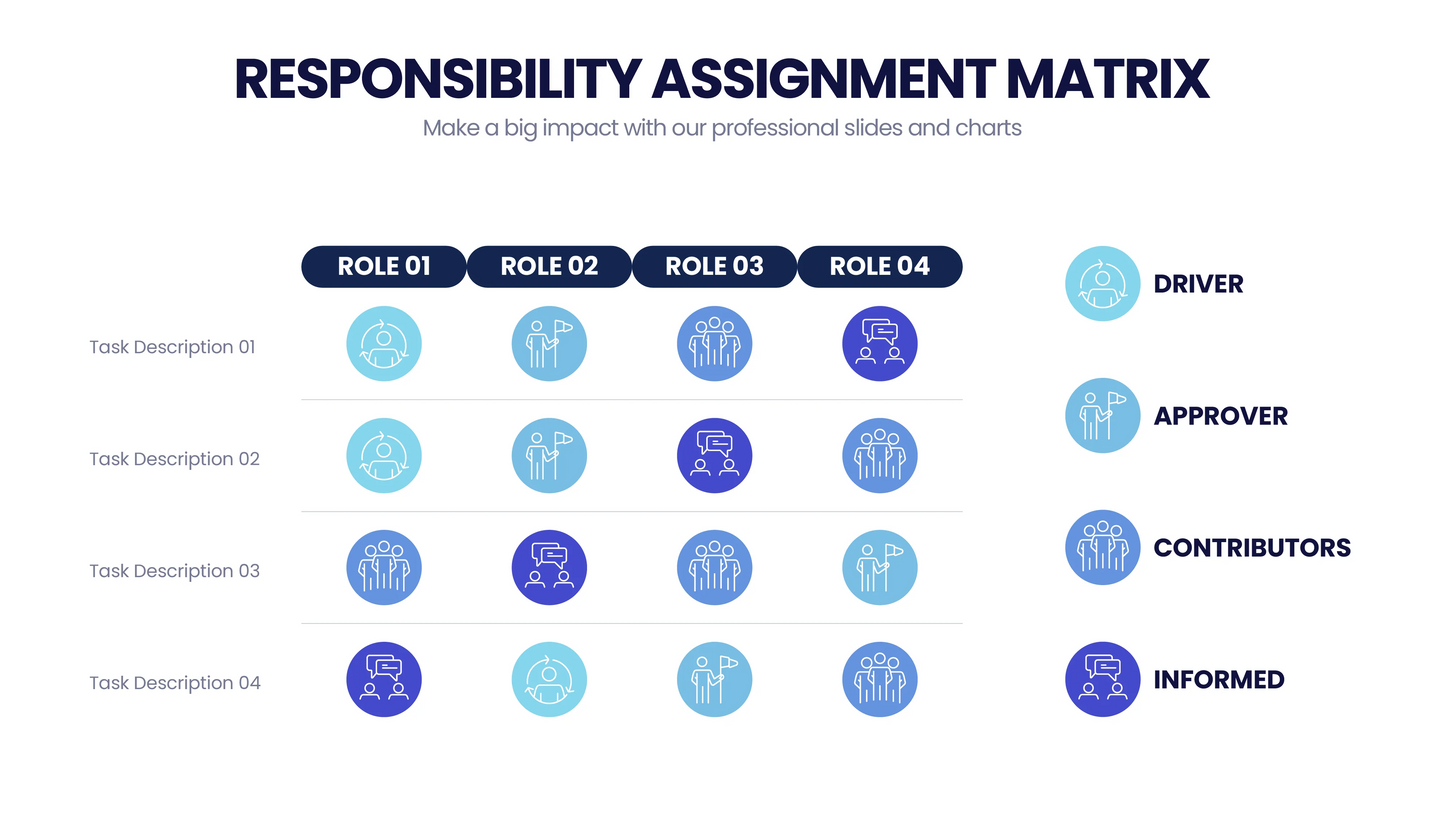This screenshot has width=1445, height=813.
Task: Click the Responsibility Assignment Matrix title
Action: click(x=722, y=80)
